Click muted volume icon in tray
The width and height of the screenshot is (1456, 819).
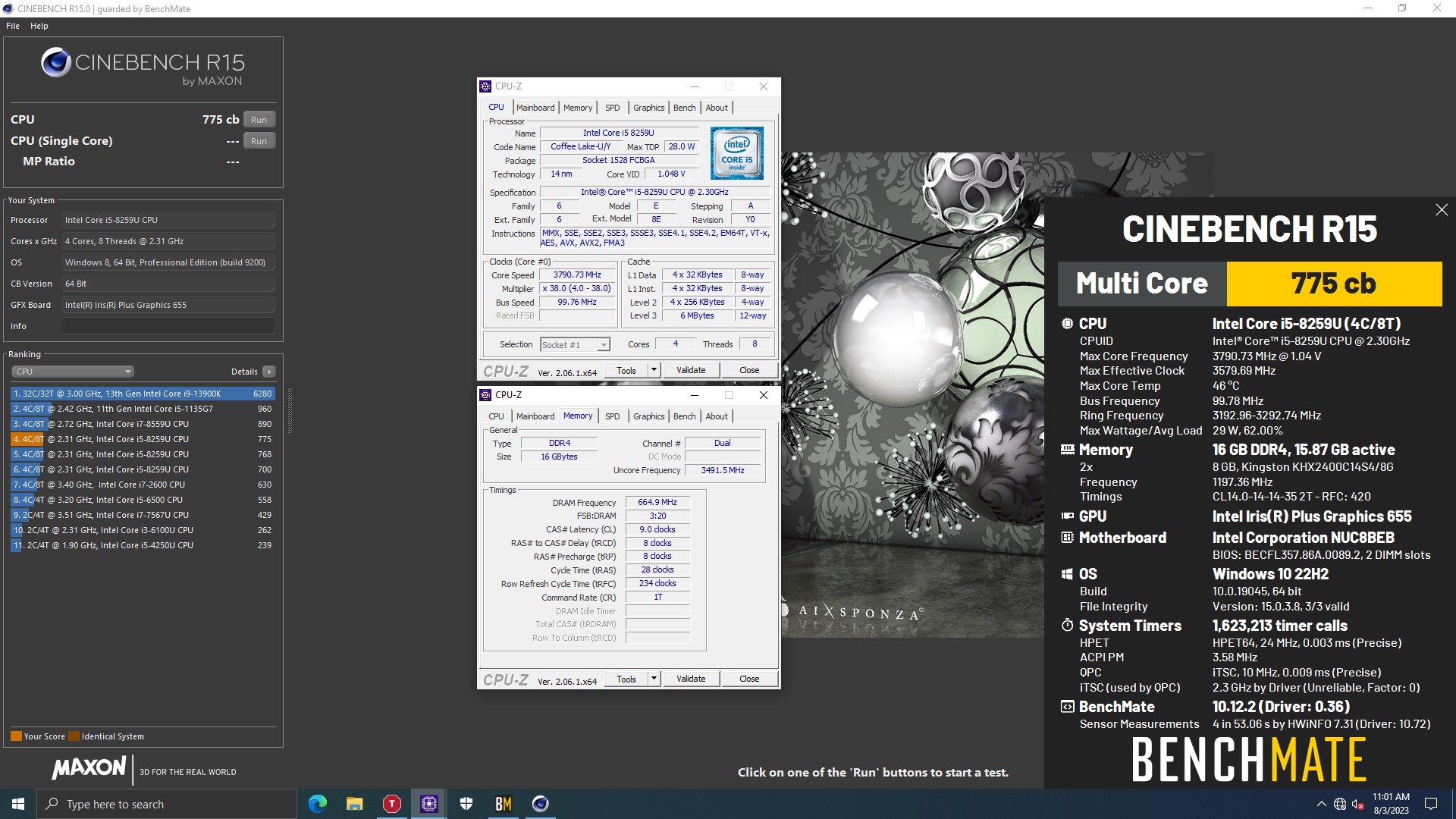click(1358, 804)
